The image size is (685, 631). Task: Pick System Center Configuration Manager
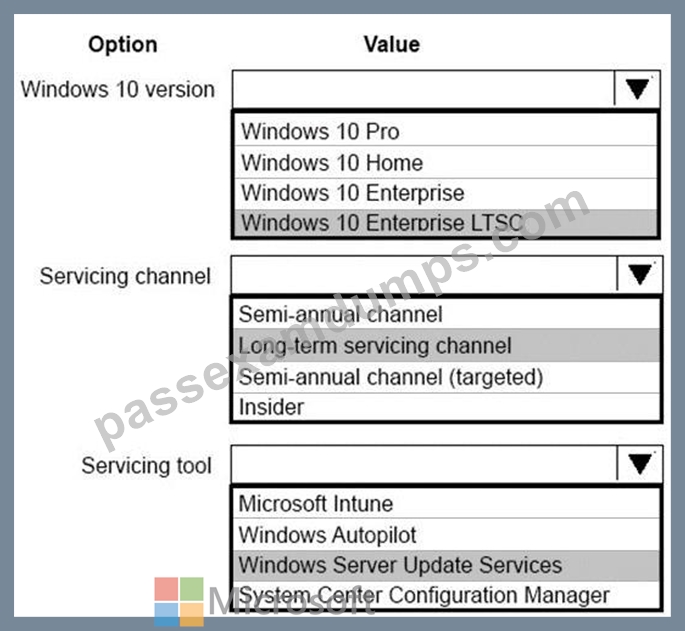[x=446, y=595]
